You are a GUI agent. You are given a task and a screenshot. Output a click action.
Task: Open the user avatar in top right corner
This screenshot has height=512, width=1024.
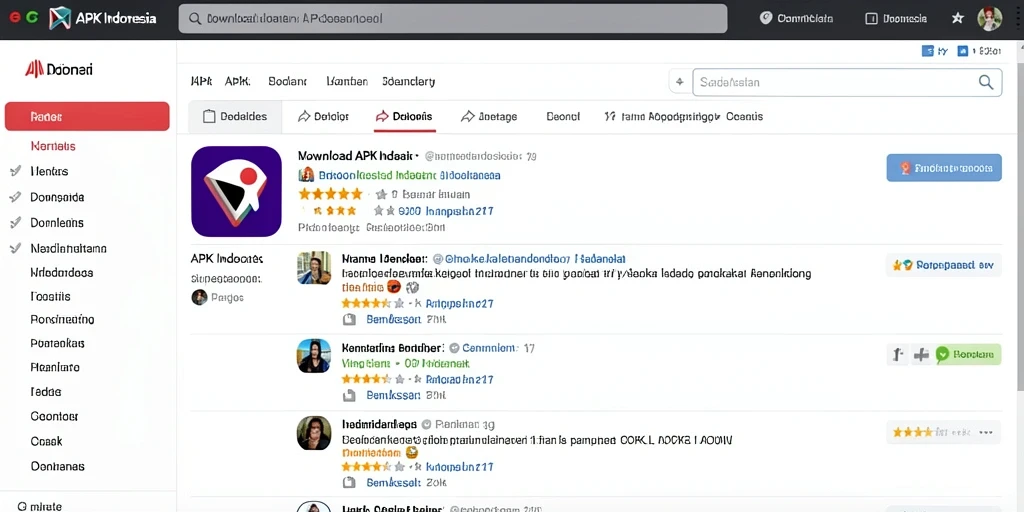989,18
